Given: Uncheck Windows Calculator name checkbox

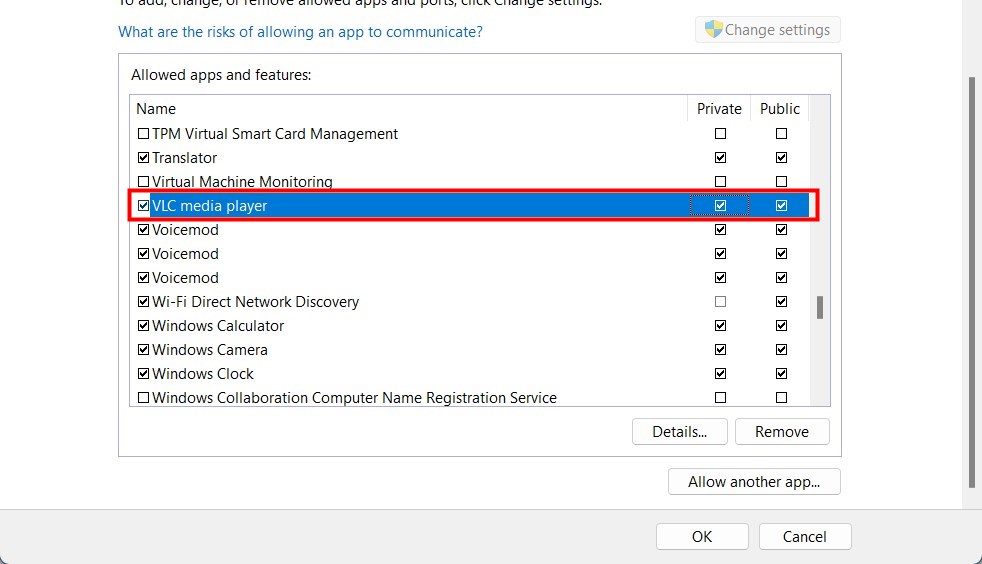Looking at the screenshot, I should point(143,326).
